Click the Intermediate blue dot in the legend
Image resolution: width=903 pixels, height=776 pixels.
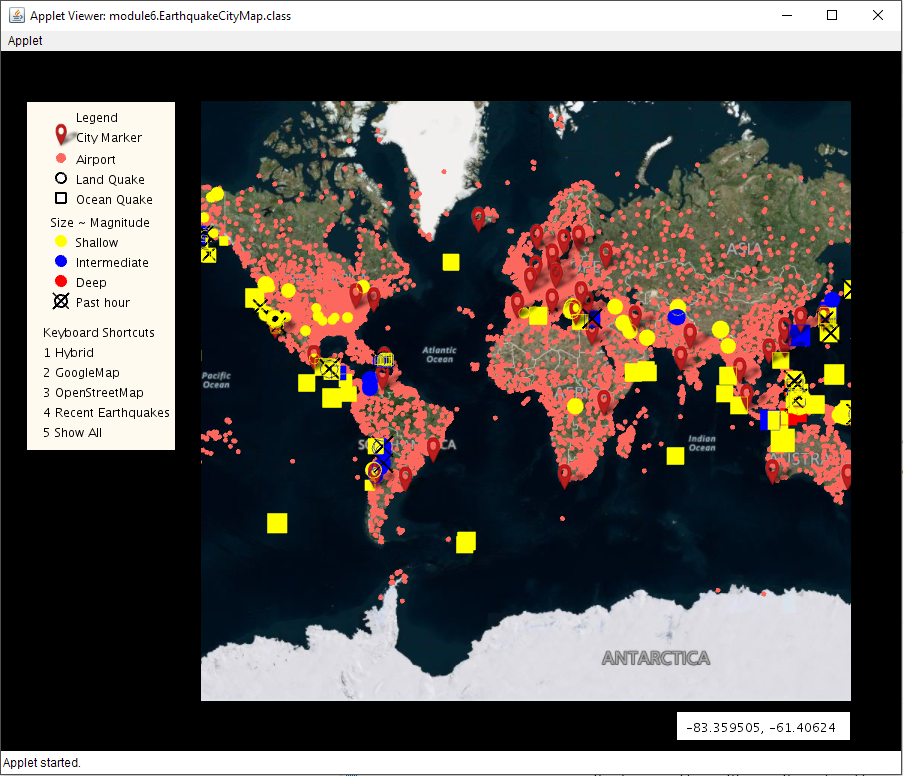(60, 261)
